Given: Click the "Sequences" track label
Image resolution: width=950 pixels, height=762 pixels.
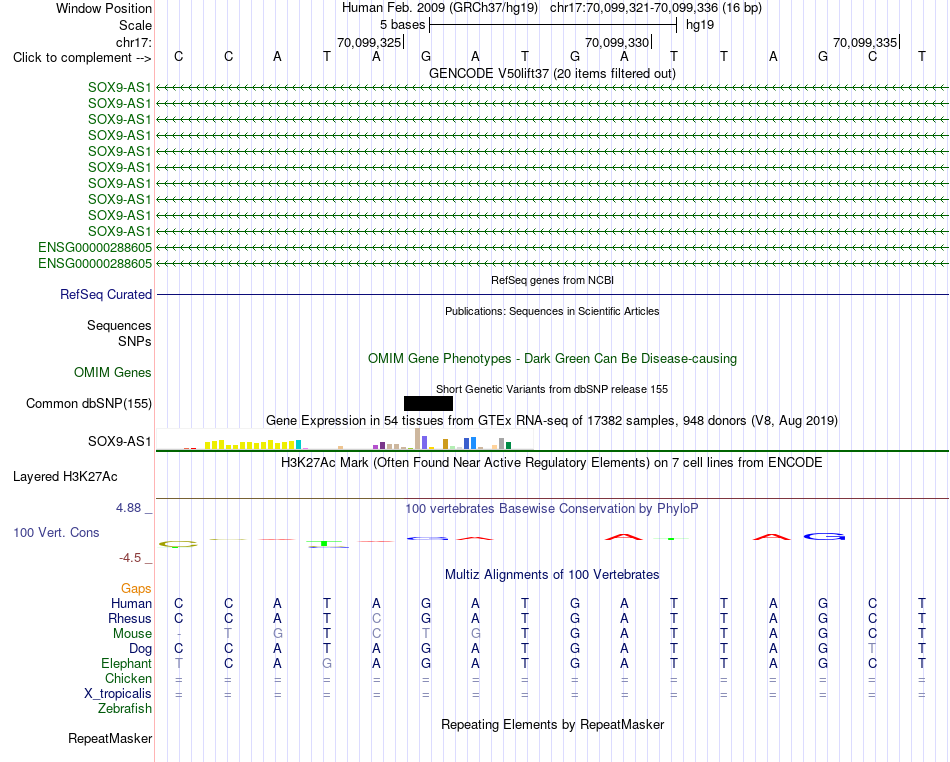Looking at the screenshot, I should tap(119, 325).
